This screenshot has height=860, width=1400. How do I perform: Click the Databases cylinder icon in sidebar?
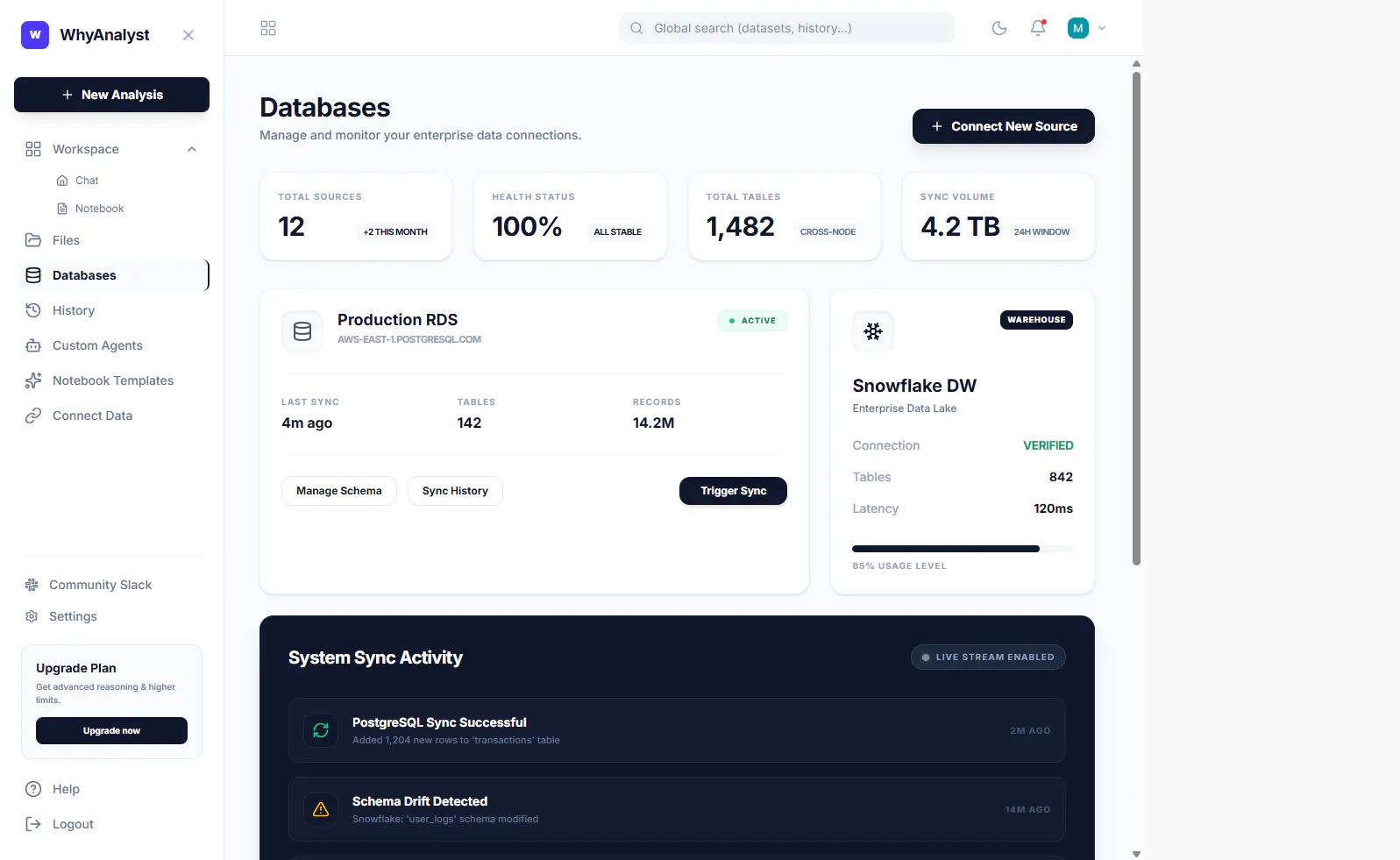pyautogui.click(x=33, y=275)
